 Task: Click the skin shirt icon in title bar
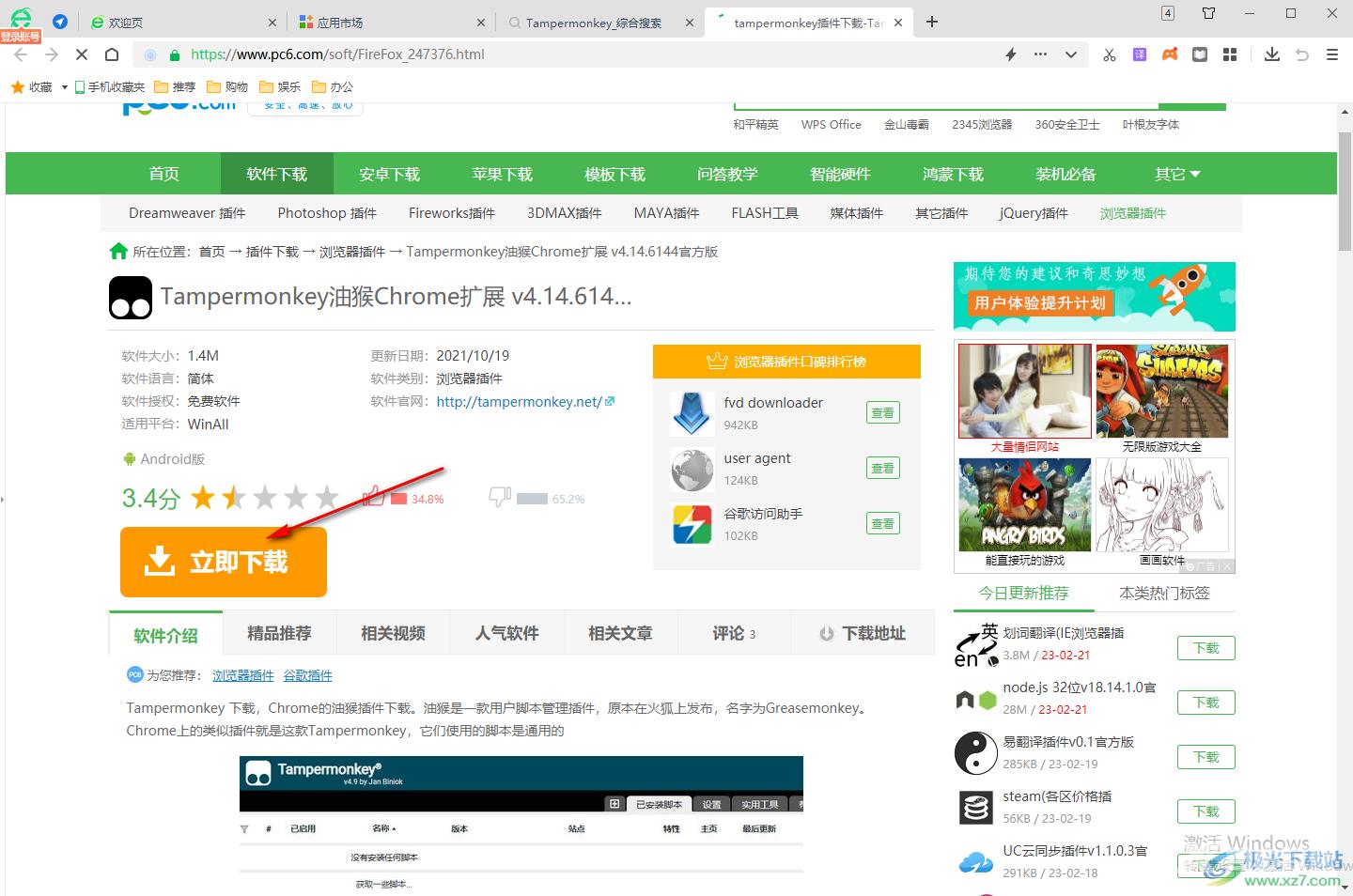(x=1209, y=13)
